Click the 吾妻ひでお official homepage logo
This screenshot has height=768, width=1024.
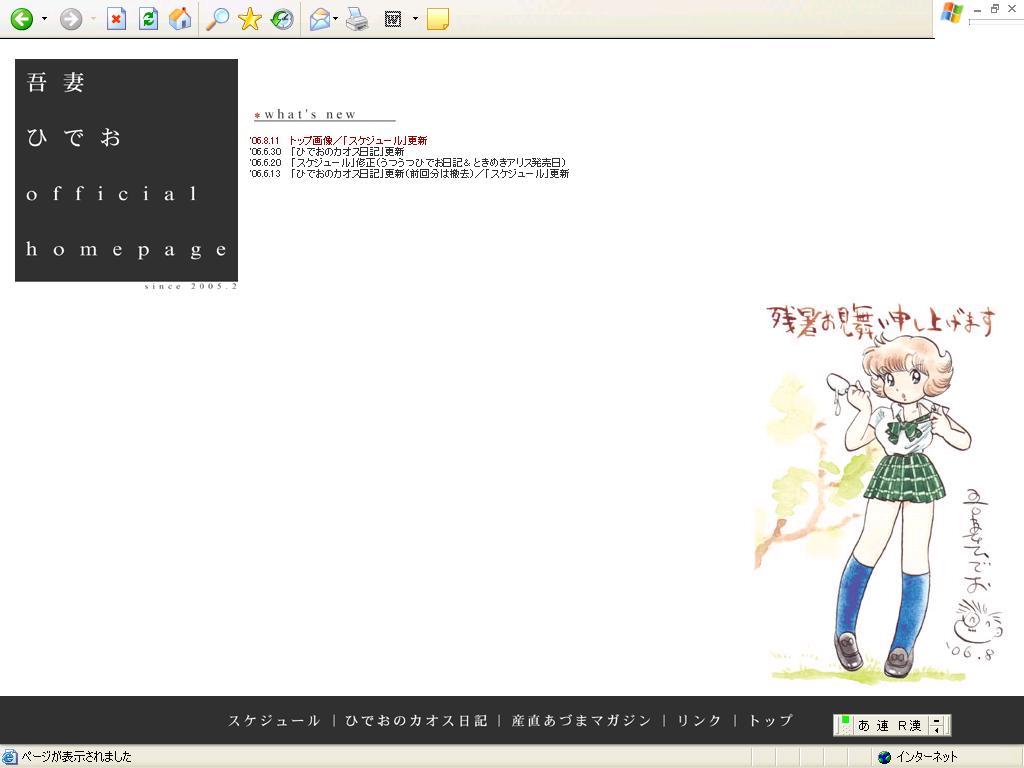(x=126, y=170)
